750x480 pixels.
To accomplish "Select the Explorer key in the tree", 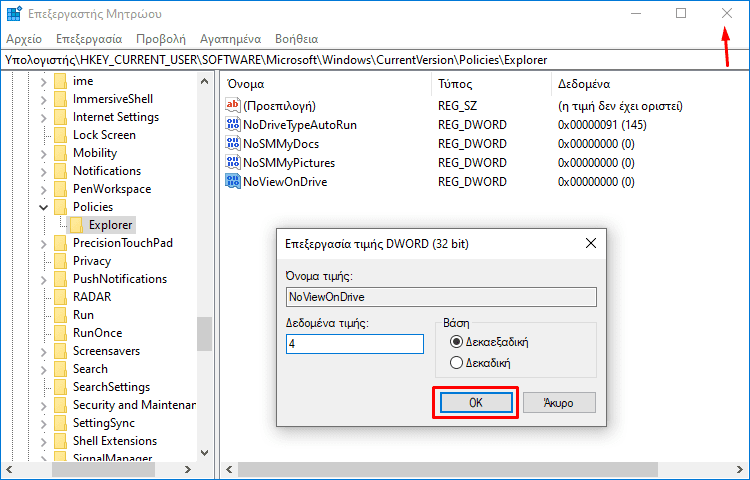I will (x=110, y=225).
